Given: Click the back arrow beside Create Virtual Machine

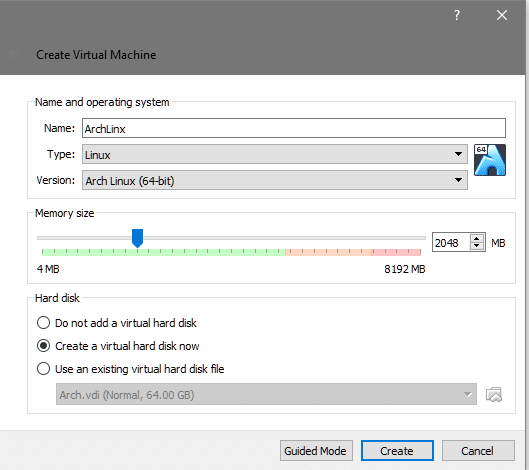Looking at the screenshot, I should pos(14,53).
